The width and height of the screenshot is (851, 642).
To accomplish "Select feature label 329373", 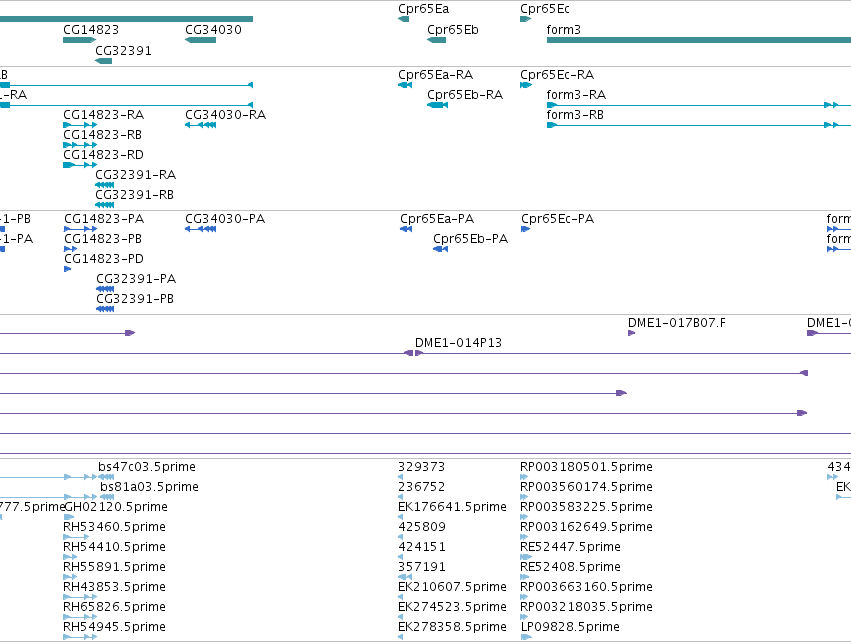I will (422, 467).
